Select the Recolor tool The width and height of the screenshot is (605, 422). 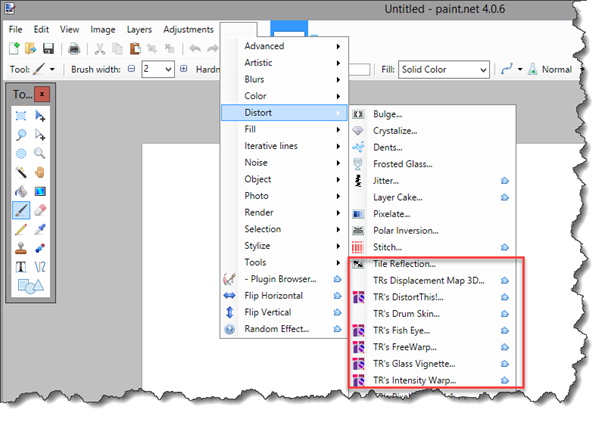click(40, 248)
